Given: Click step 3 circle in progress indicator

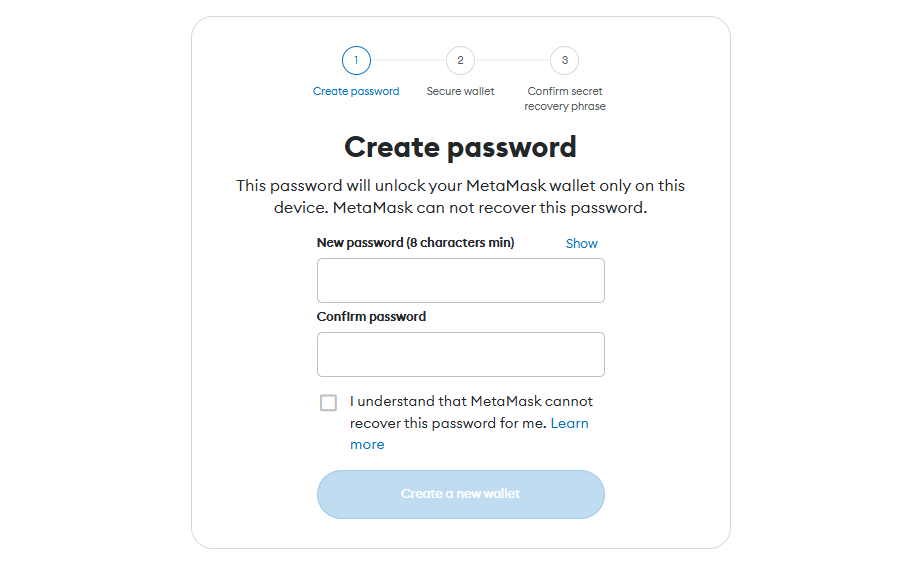Looking at the screenshot, I should point(564,61).
